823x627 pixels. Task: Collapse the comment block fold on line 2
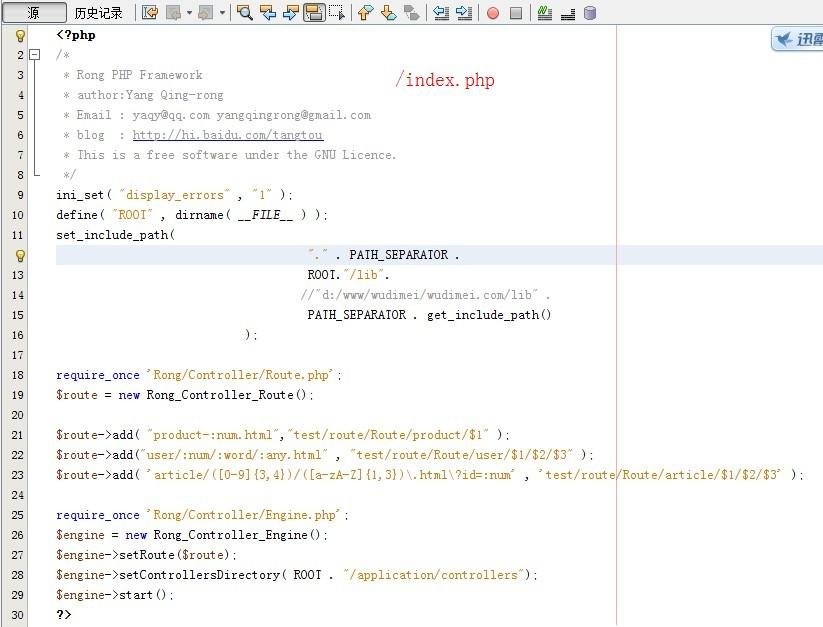tap(33, 54)
